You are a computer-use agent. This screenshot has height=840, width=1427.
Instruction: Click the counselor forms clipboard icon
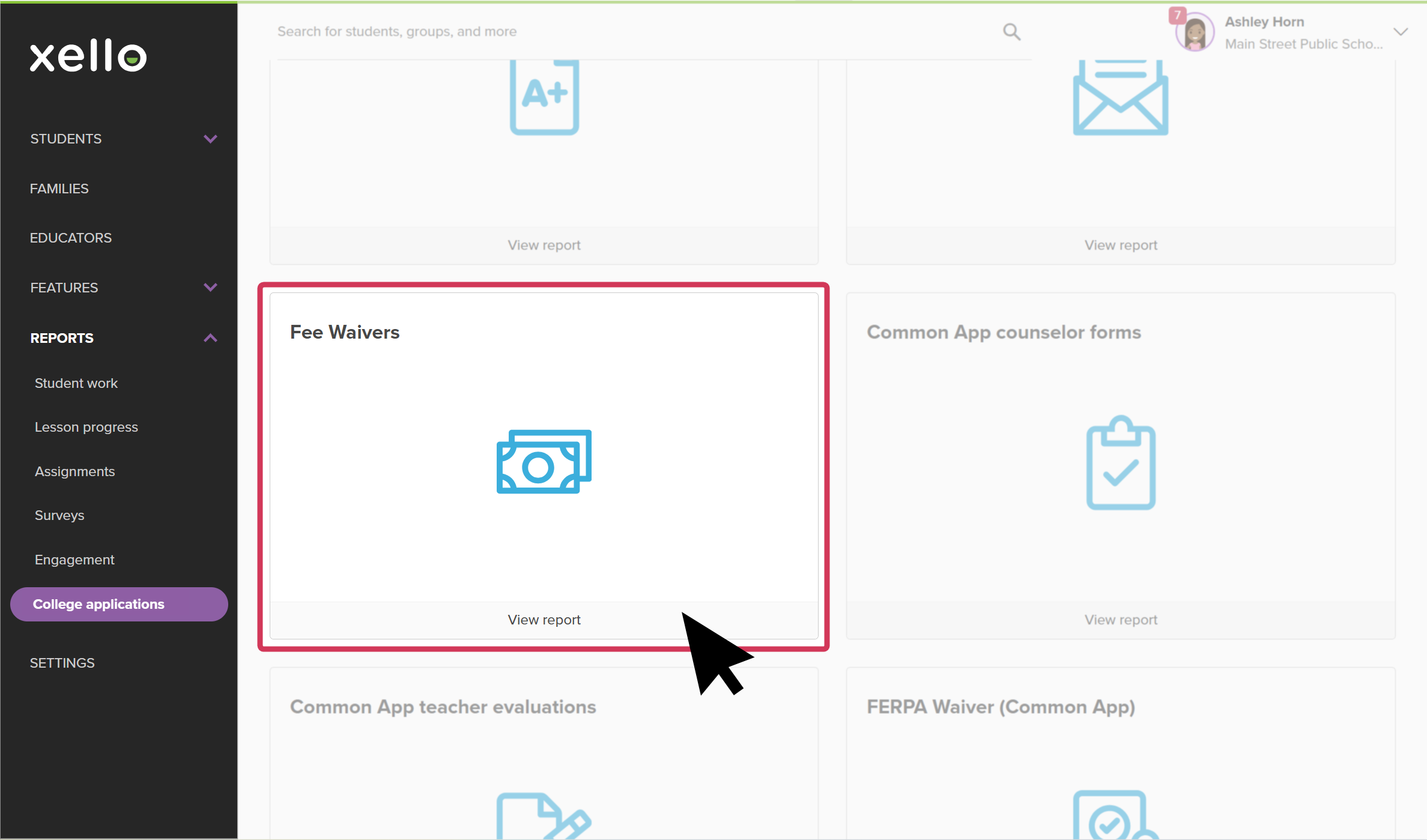1121,462
